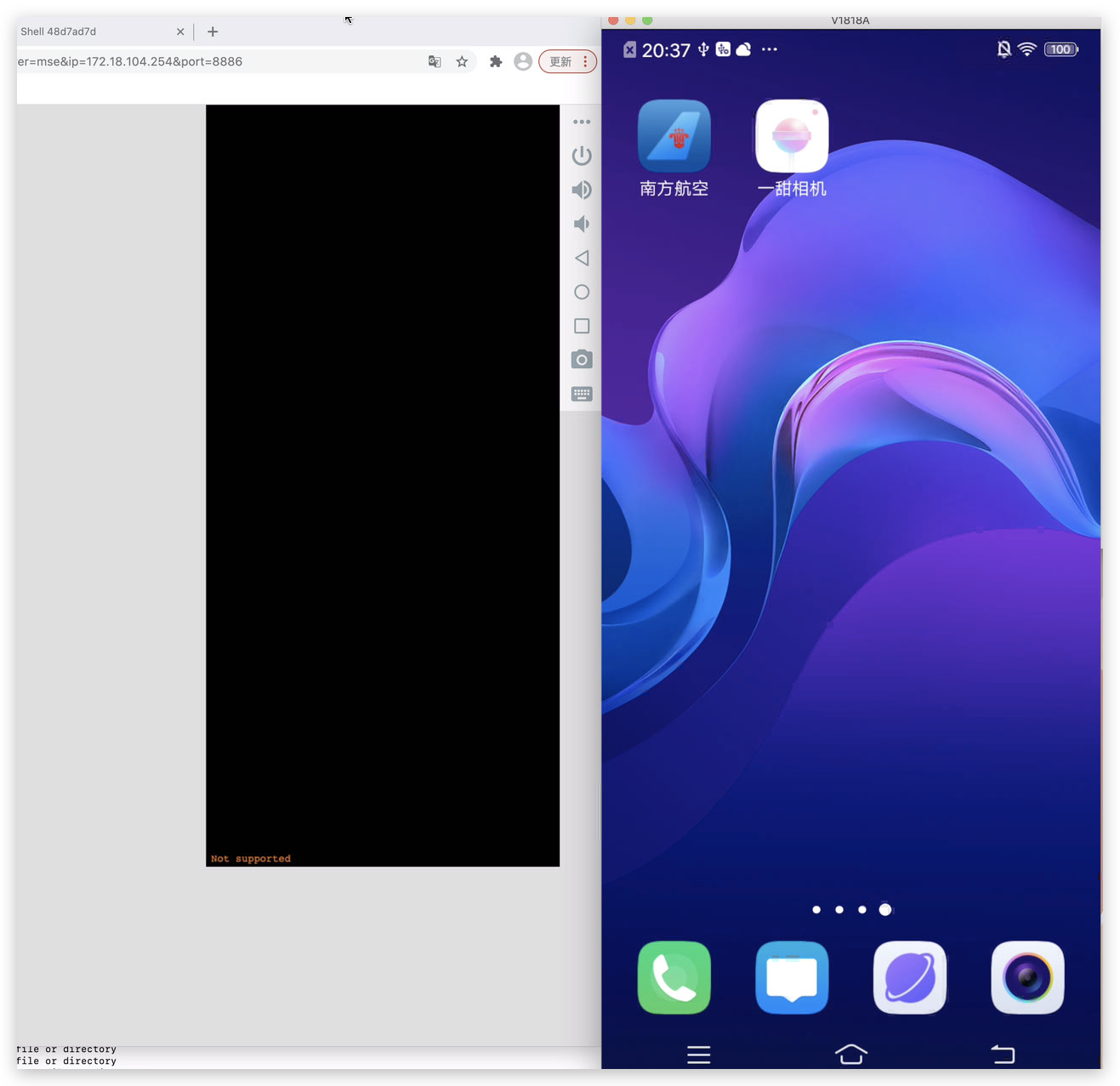Open the Camera app in the phone dock
1120x1086 pixels.
click(1027, 977)
